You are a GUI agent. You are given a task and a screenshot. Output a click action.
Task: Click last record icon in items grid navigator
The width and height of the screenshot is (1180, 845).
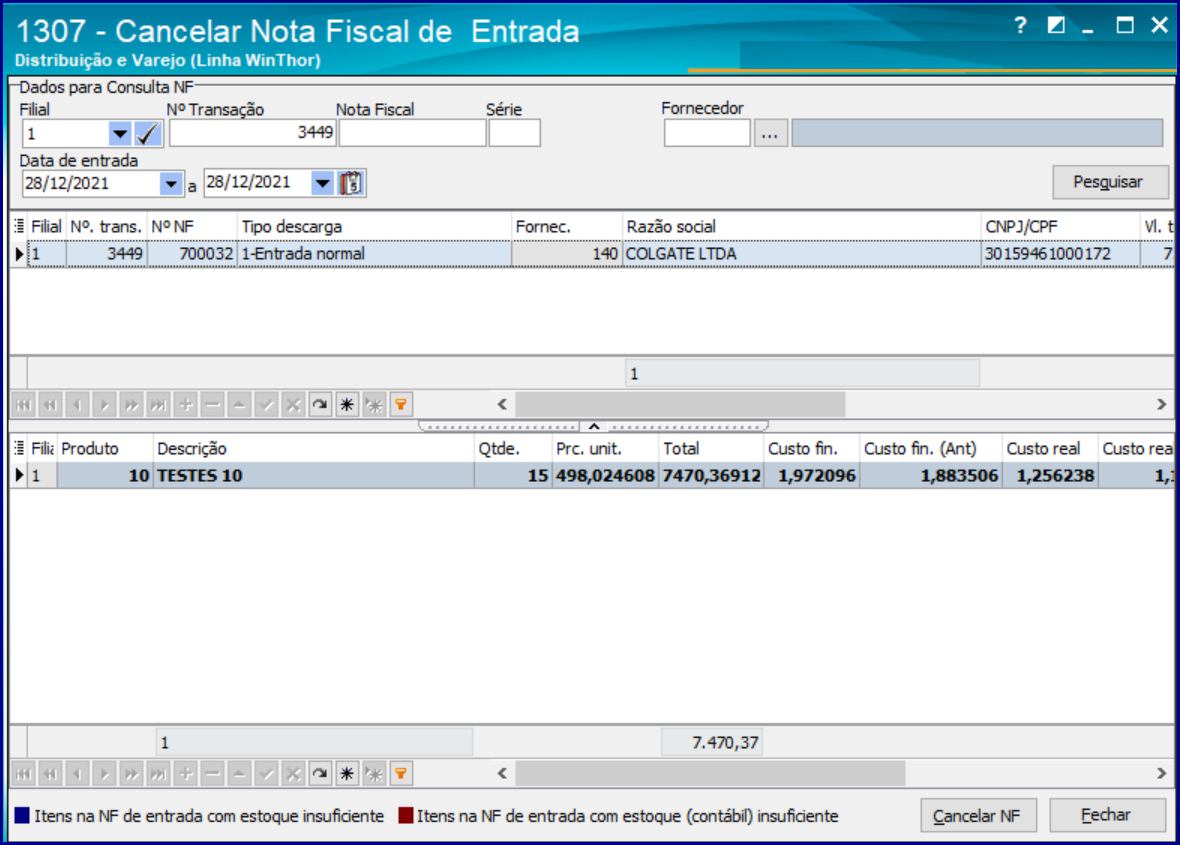point(158,774)
